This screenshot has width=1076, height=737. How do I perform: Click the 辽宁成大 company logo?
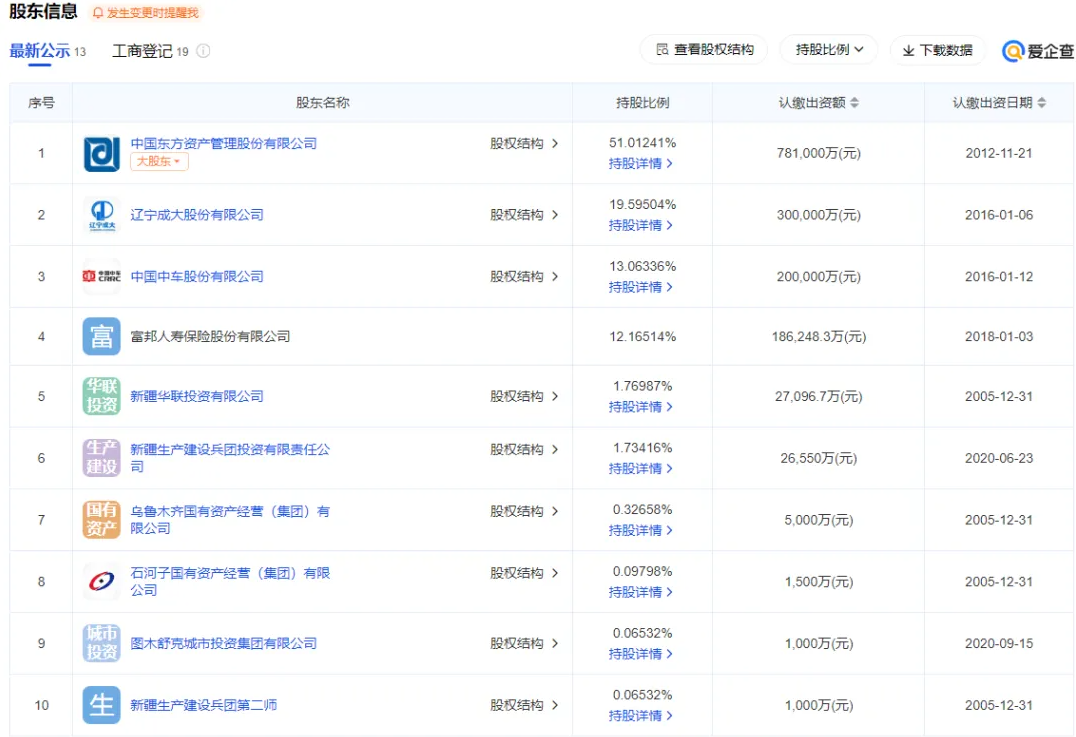click(x=102, y=215)
